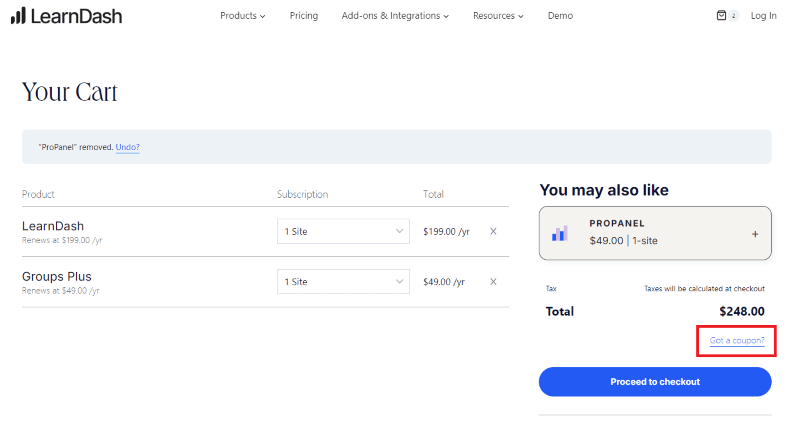Expand Add-ons & Integrations menu

pos(395,16)
